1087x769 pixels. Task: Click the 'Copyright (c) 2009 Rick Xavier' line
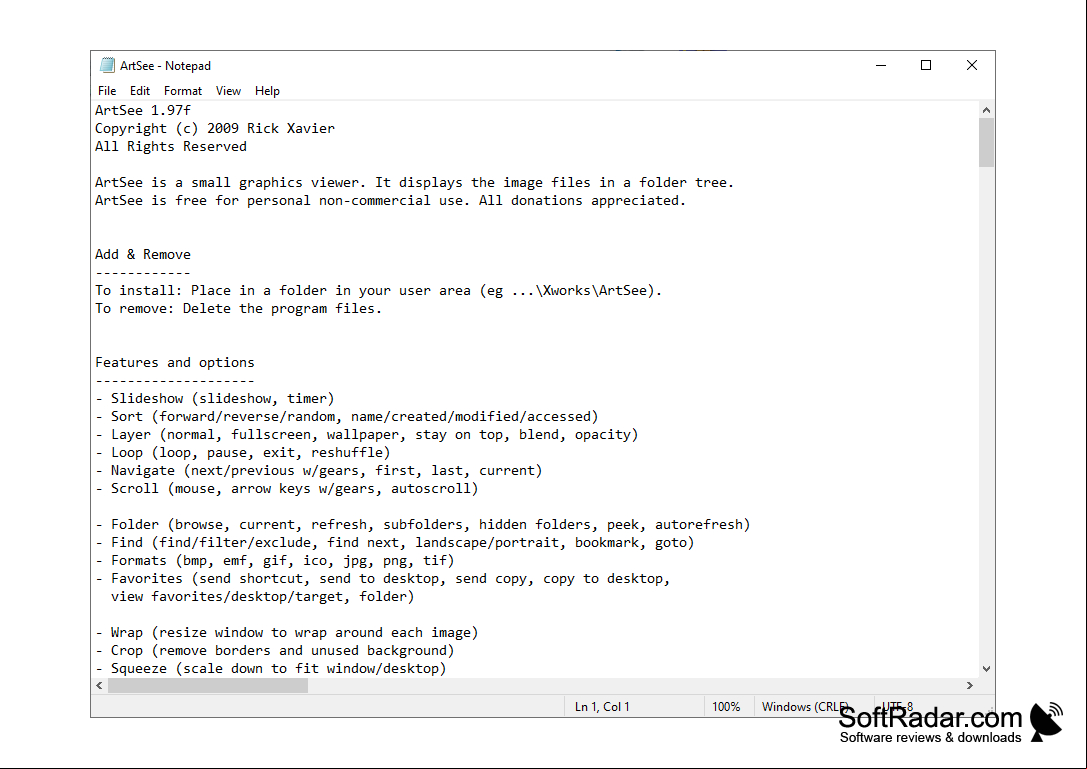[x=215, y=128]
